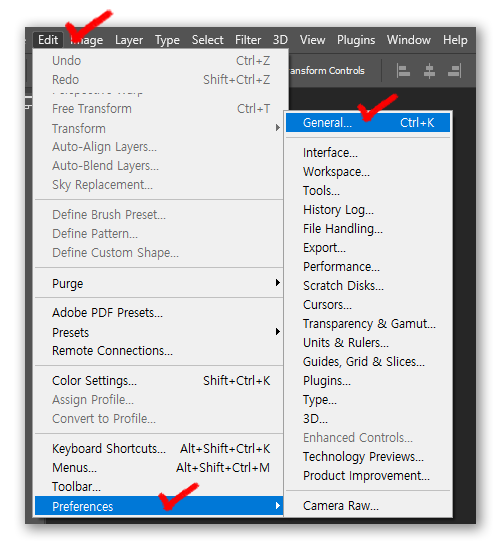The width and height of the screenshot is (501, 551).
Task: Open Workspace preferences
Action: click(368, 171)
